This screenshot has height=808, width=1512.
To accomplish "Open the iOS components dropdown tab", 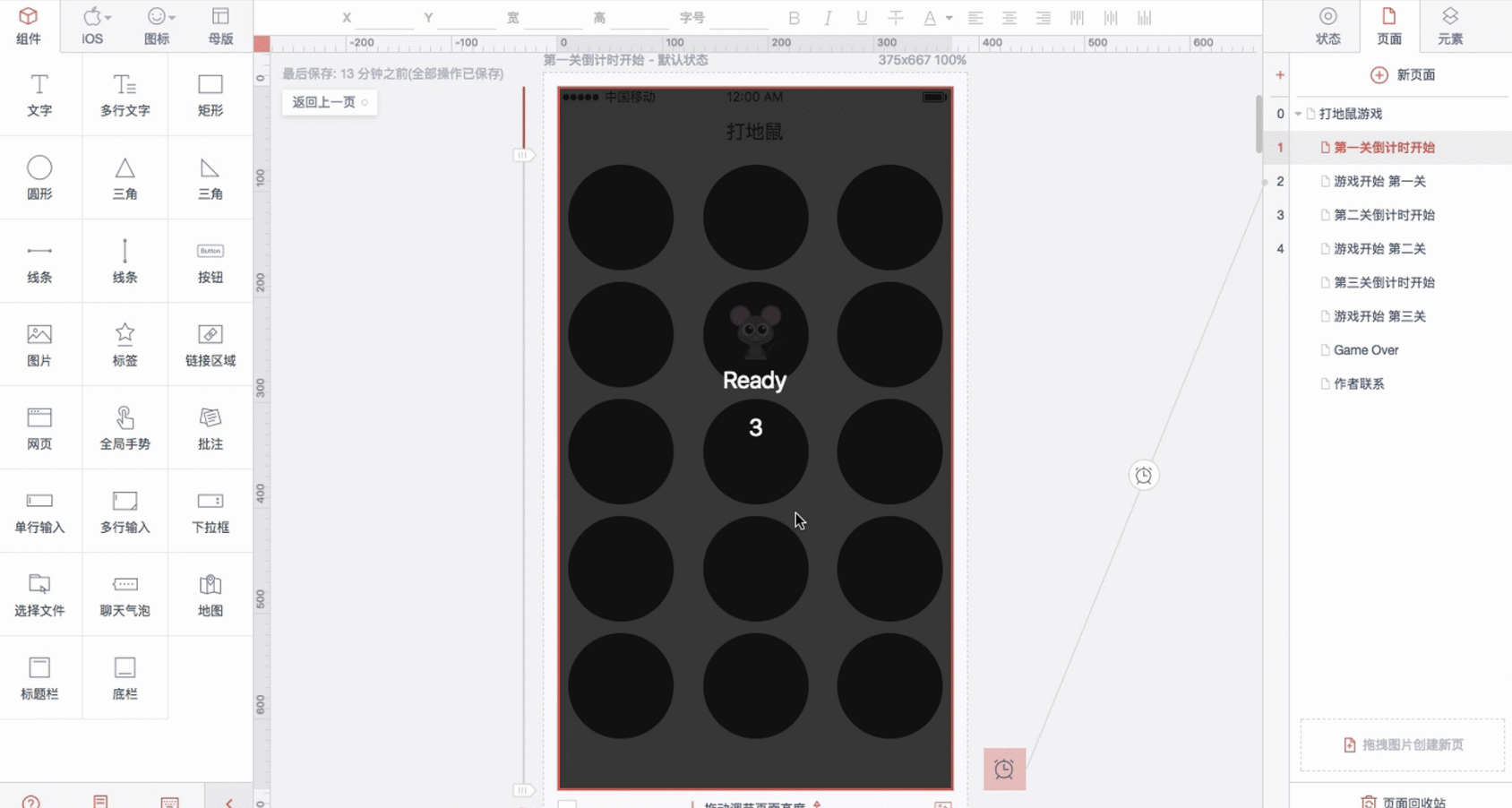I will click(93, 25).
